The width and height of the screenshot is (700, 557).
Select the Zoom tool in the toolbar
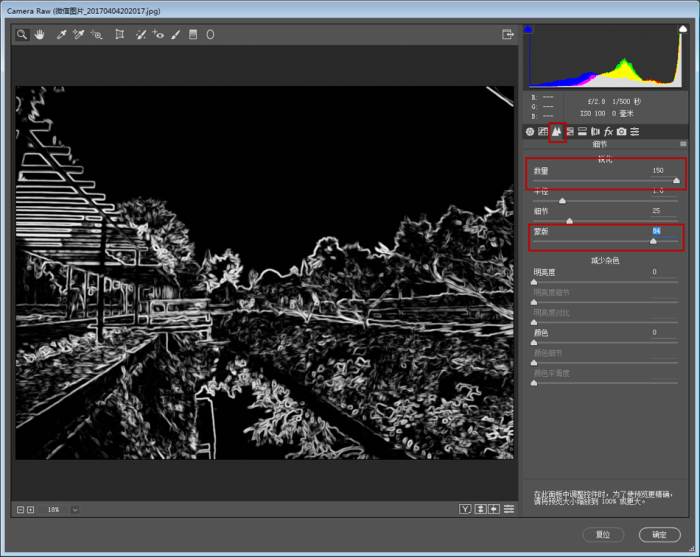[21, 34]
